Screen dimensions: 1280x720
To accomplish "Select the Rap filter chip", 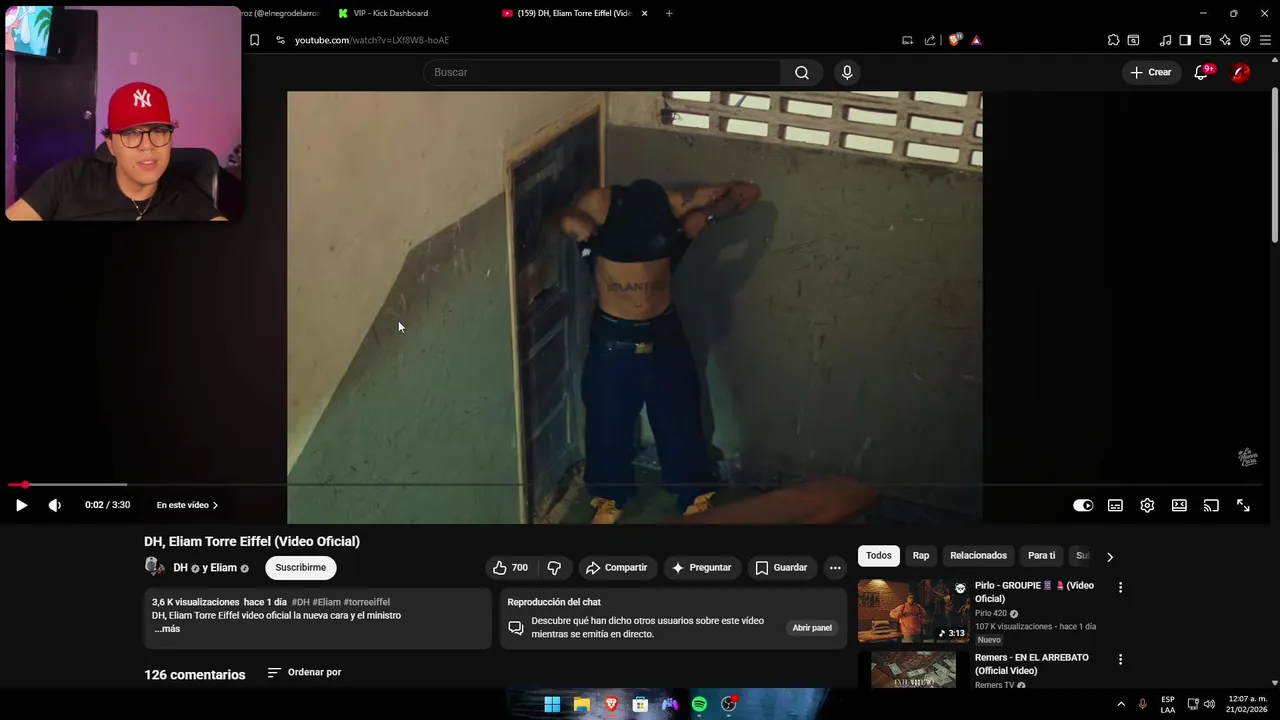I will click(921, 556).
